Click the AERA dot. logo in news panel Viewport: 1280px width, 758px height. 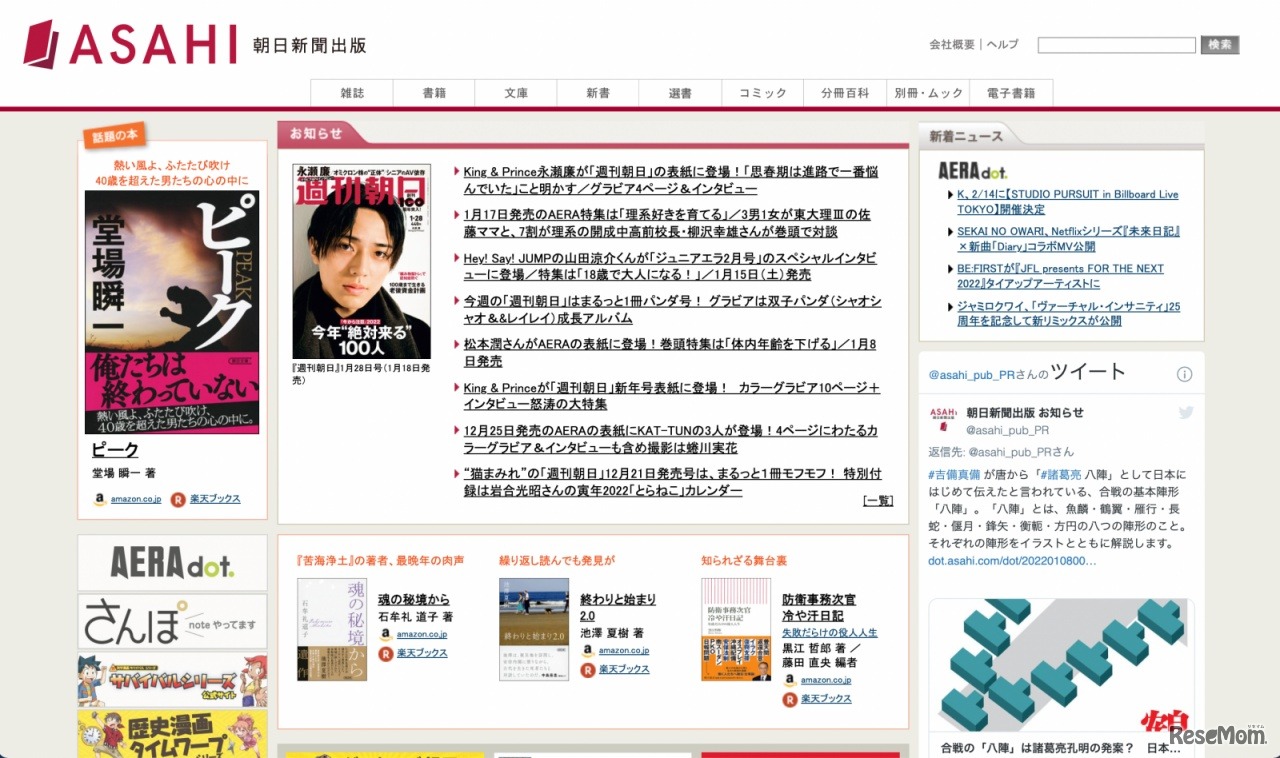(972, 171)
